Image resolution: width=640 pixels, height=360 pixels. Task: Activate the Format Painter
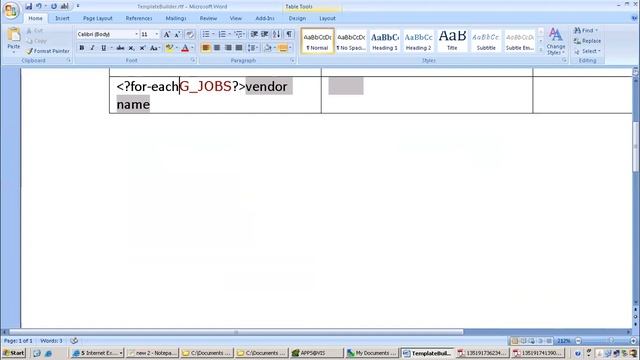pyautogui.click(x=48, y=51)
